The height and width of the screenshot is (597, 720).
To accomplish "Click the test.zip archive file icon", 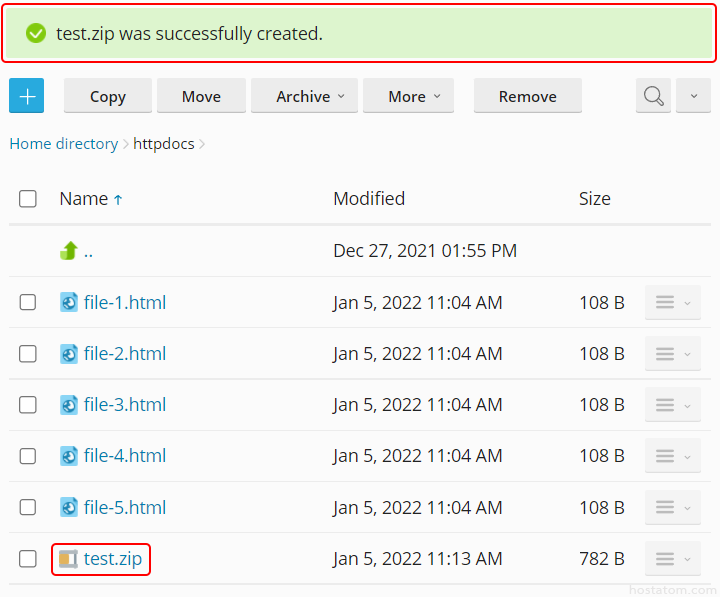I will [68, 559].
